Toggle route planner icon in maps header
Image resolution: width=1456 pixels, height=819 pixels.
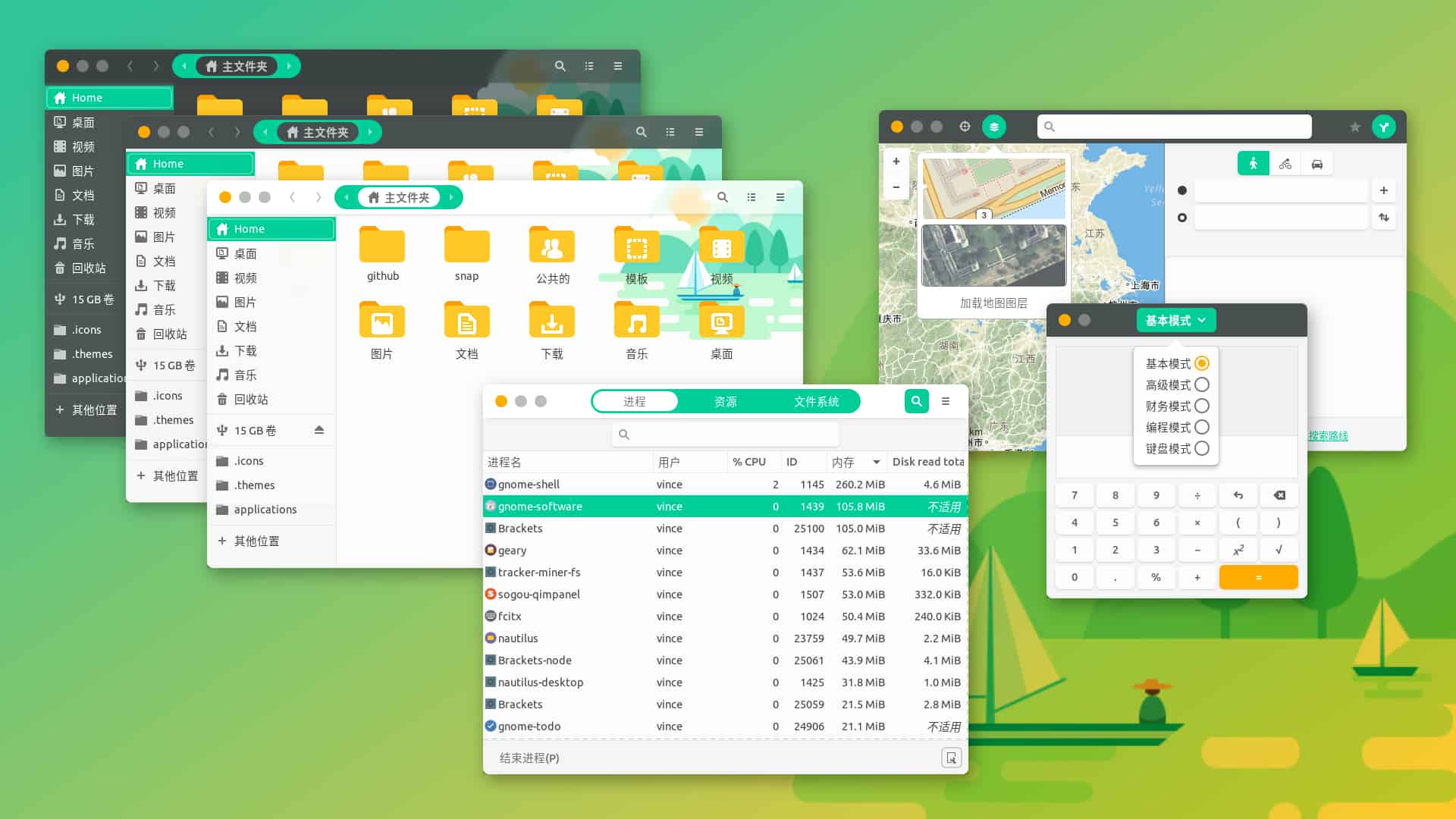coord(1384,127)
